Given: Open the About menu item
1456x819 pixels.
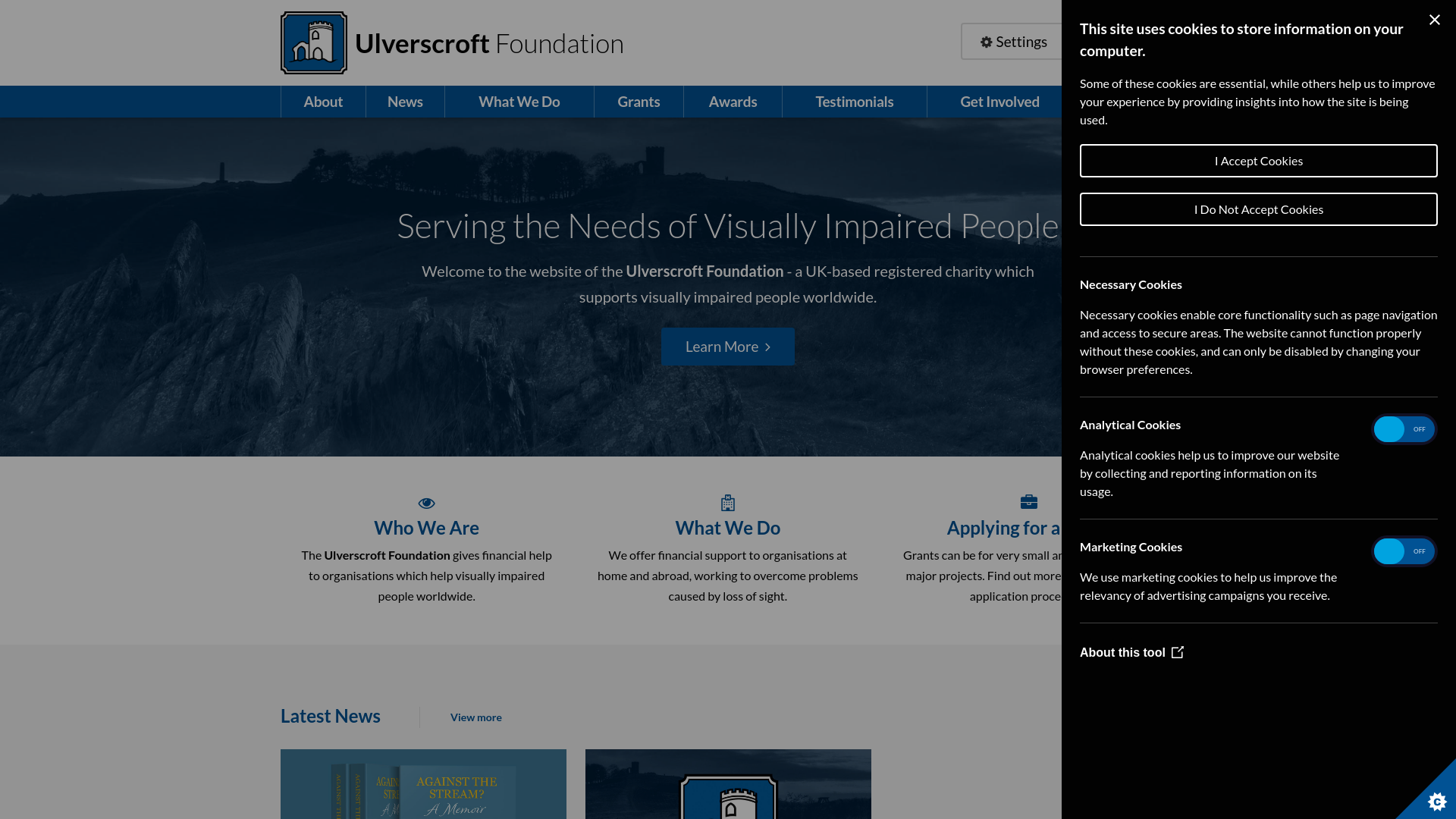Looking at the screenshot, I should click(x=323, y=102).
